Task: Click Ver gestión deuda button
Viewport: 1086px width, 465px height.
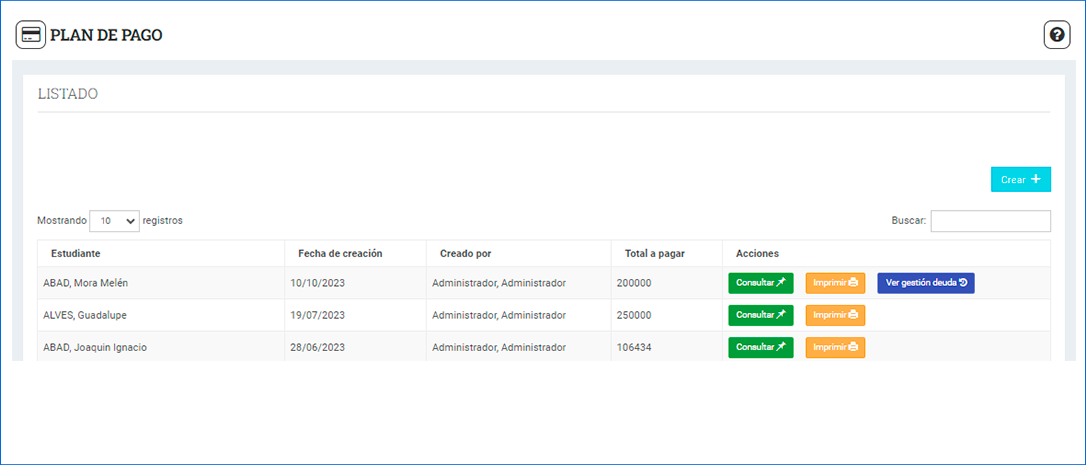Action: pyautogui.click(x=925, y=283)
